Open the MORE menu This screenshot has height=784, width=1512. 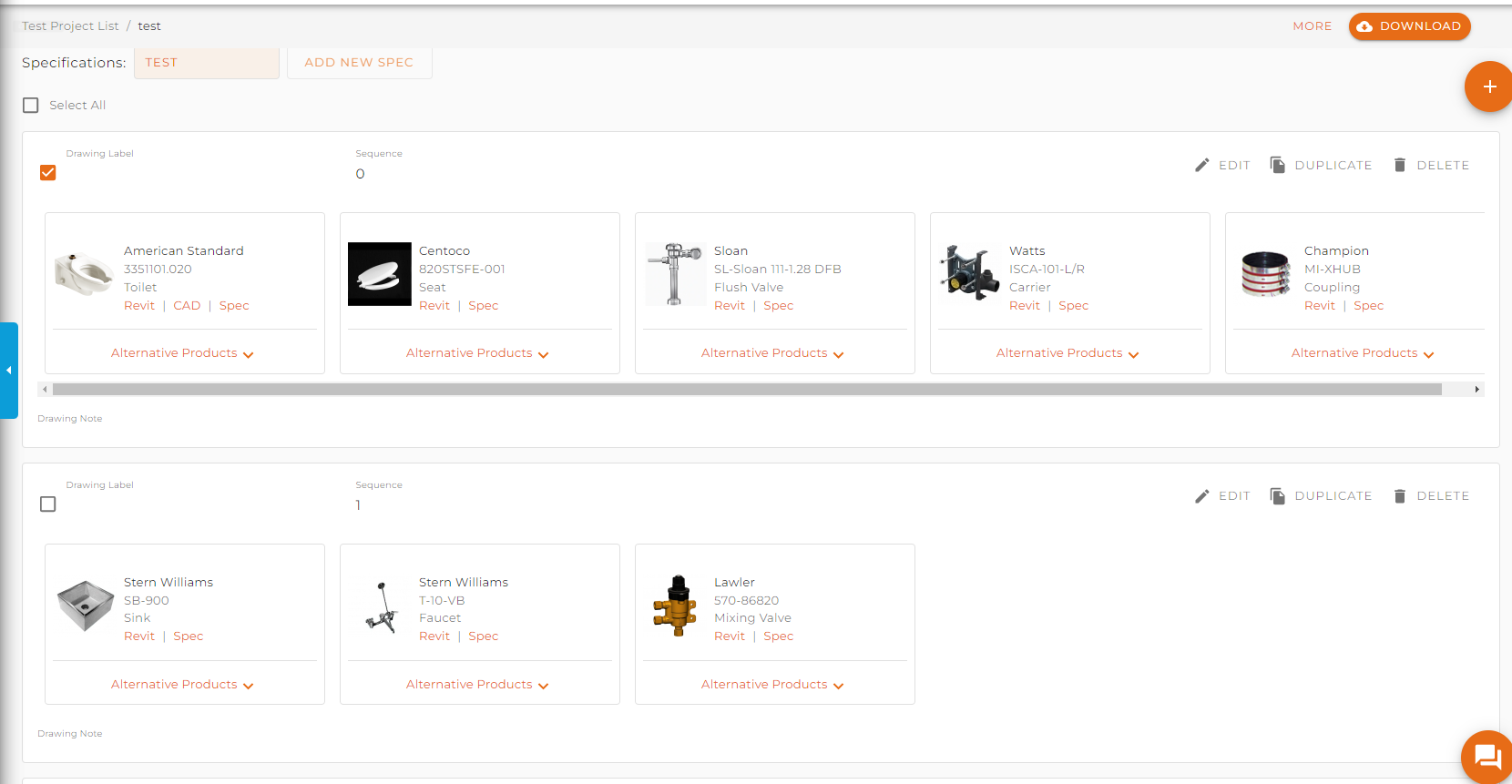click(x=1313, y=26)
